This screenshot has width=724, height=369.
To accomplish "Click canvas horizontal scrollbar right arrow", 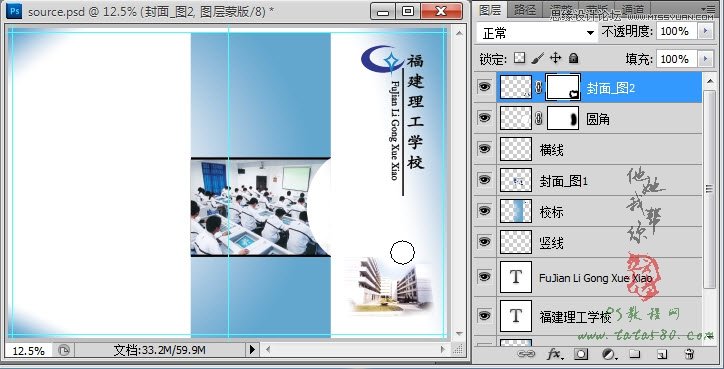I will coord(442,350).
